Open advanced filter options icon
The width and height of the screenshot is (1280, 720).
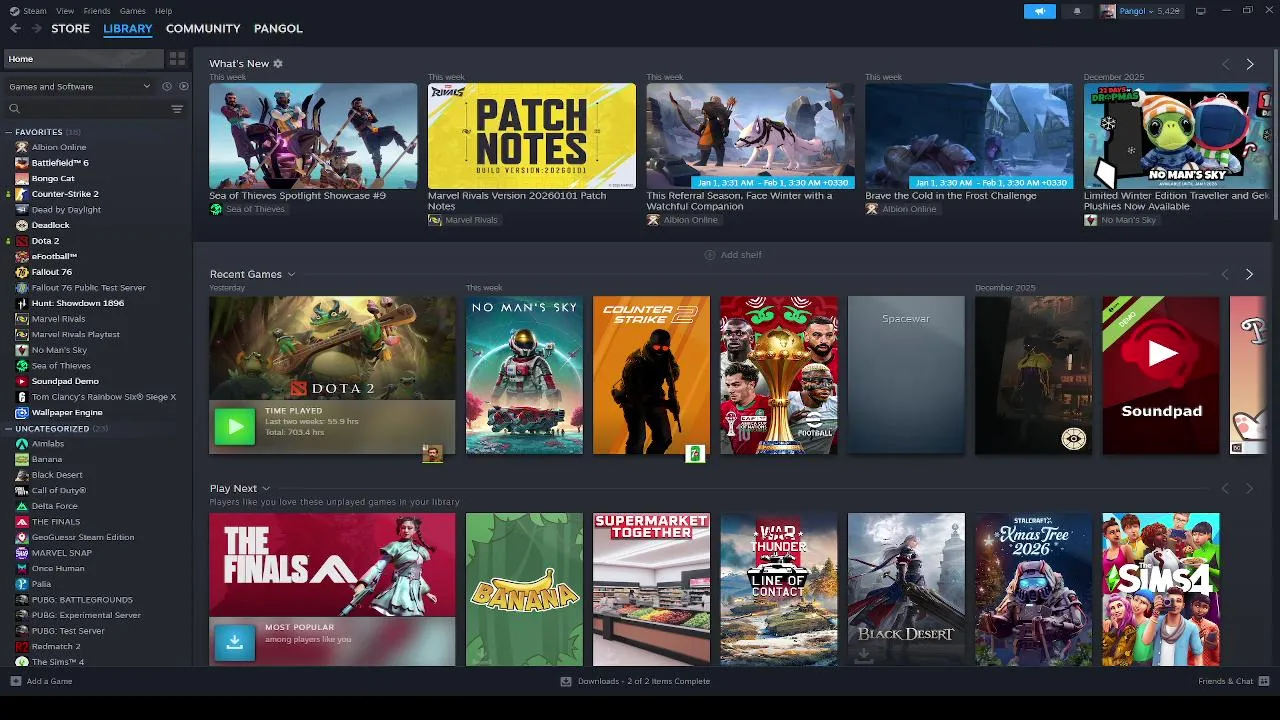[177, 109]
